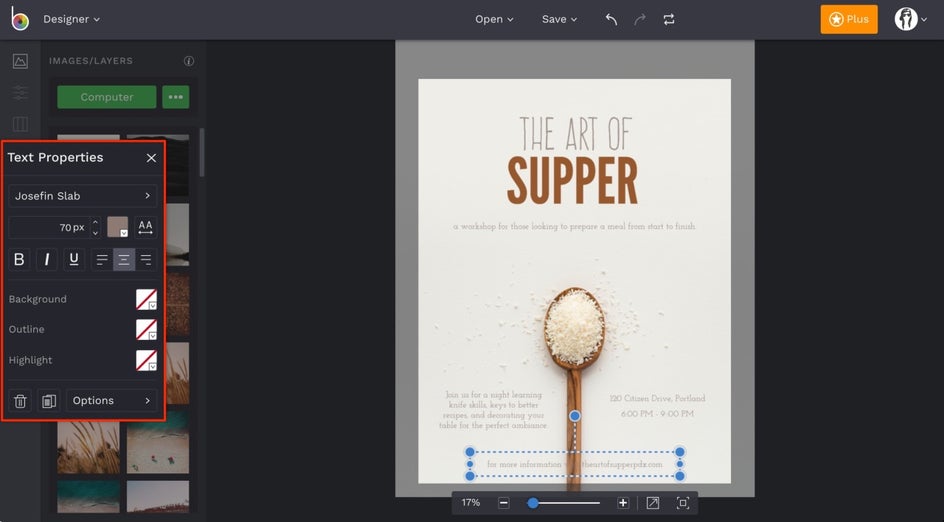
Task: Open the Josefin Slab font dropdown
Action: 83,196
